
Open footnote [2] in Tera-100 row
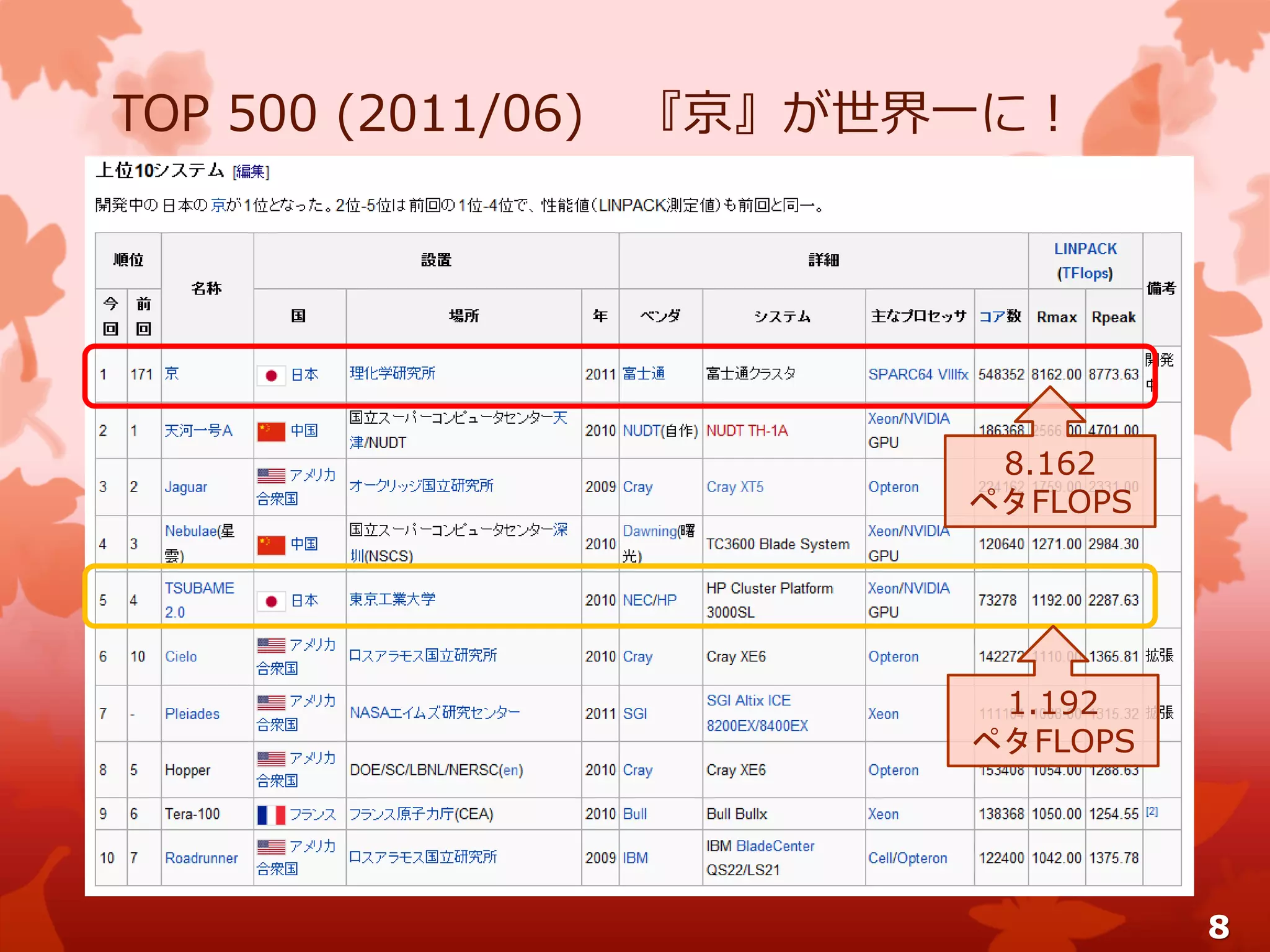point(1152,811)
